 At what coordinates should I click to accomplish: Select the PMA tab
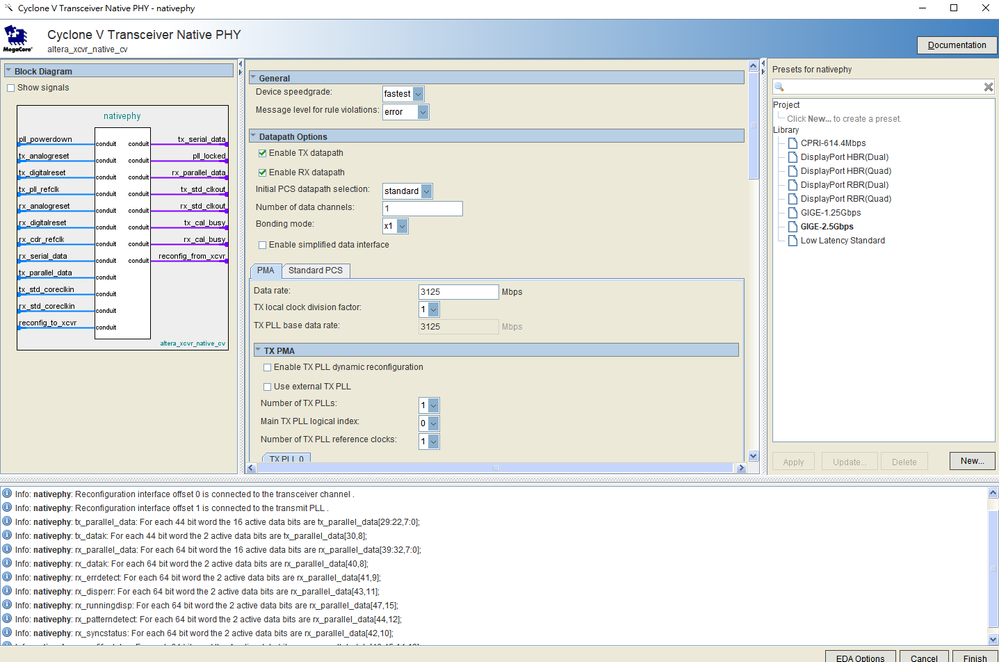click(265, 270)
